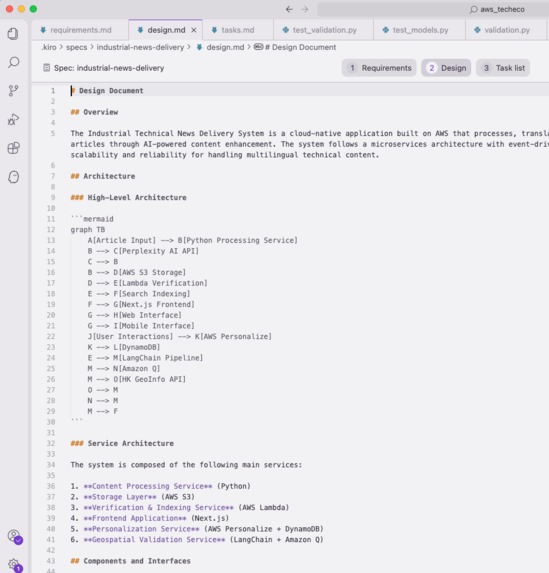
Task: Open the Design spec step
Action: (446, 68)
